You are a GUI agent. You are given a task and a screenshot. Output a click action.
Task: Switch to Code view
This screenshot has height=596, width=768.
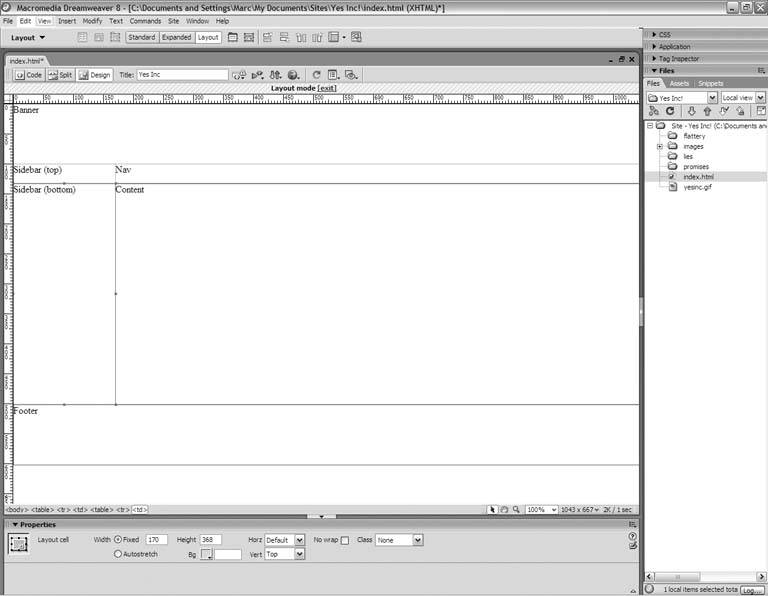coord(29,75)
